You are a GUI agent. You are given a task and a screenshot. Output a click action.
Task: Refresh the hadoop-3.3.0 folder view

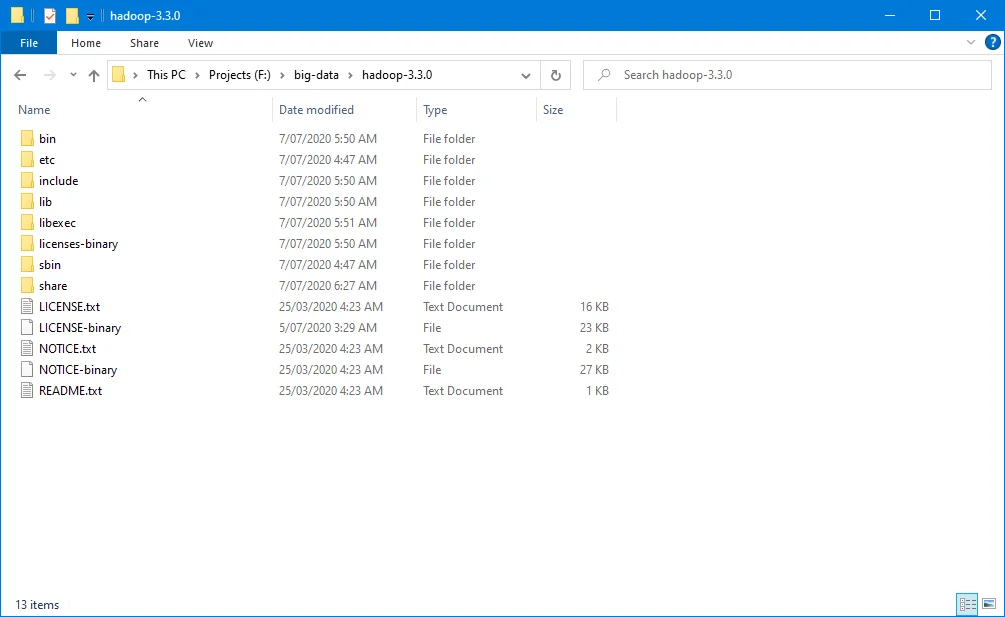point(555,75)
